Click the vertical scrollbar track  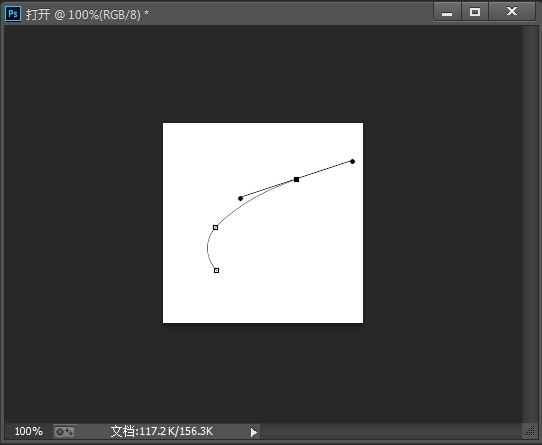[529, 224]
